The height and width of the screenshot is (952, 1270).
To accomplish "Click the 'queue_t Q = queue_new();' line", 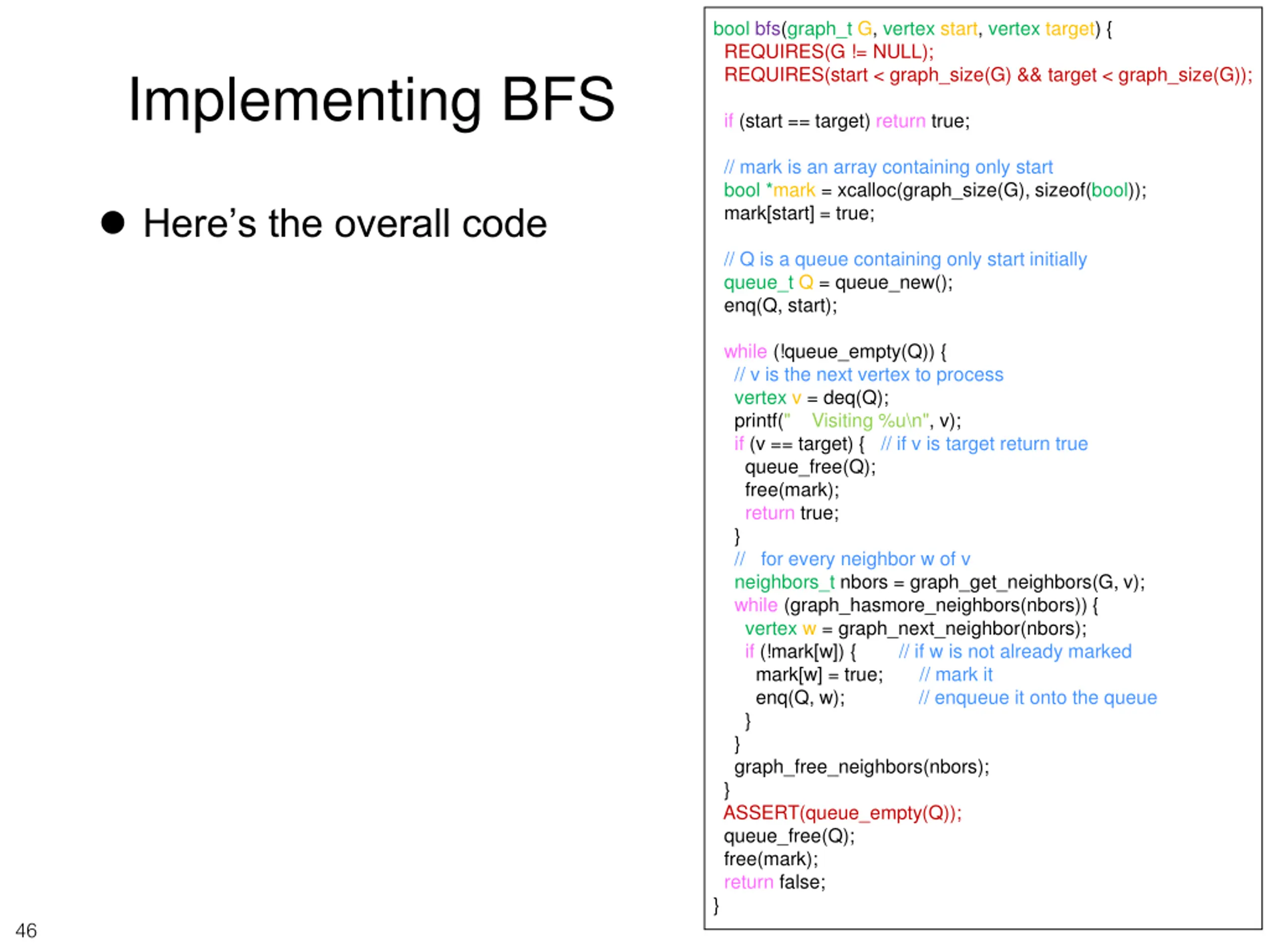I will point(838,282).
